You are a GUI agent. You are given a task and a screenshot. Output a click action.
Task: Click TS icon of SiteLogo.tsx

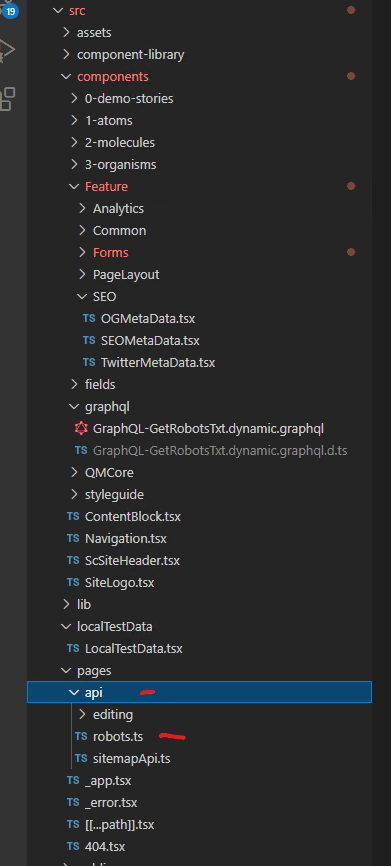click(x=73, y=583)
